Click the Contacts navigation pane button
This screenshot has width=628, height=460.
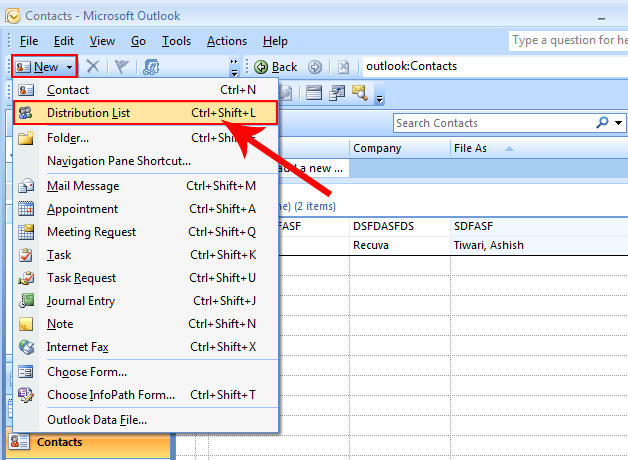91,442
